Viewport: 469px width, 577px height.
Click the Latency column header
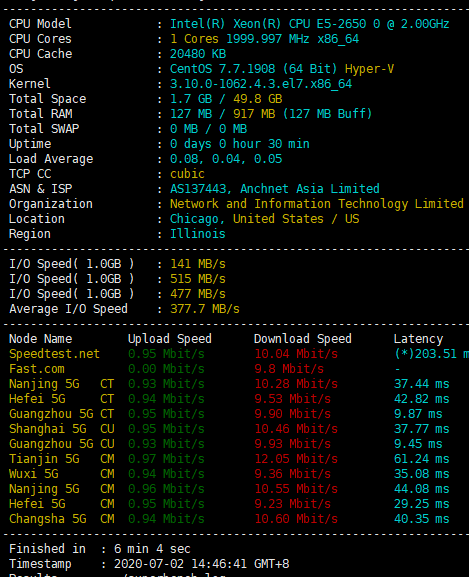[418, 339]
